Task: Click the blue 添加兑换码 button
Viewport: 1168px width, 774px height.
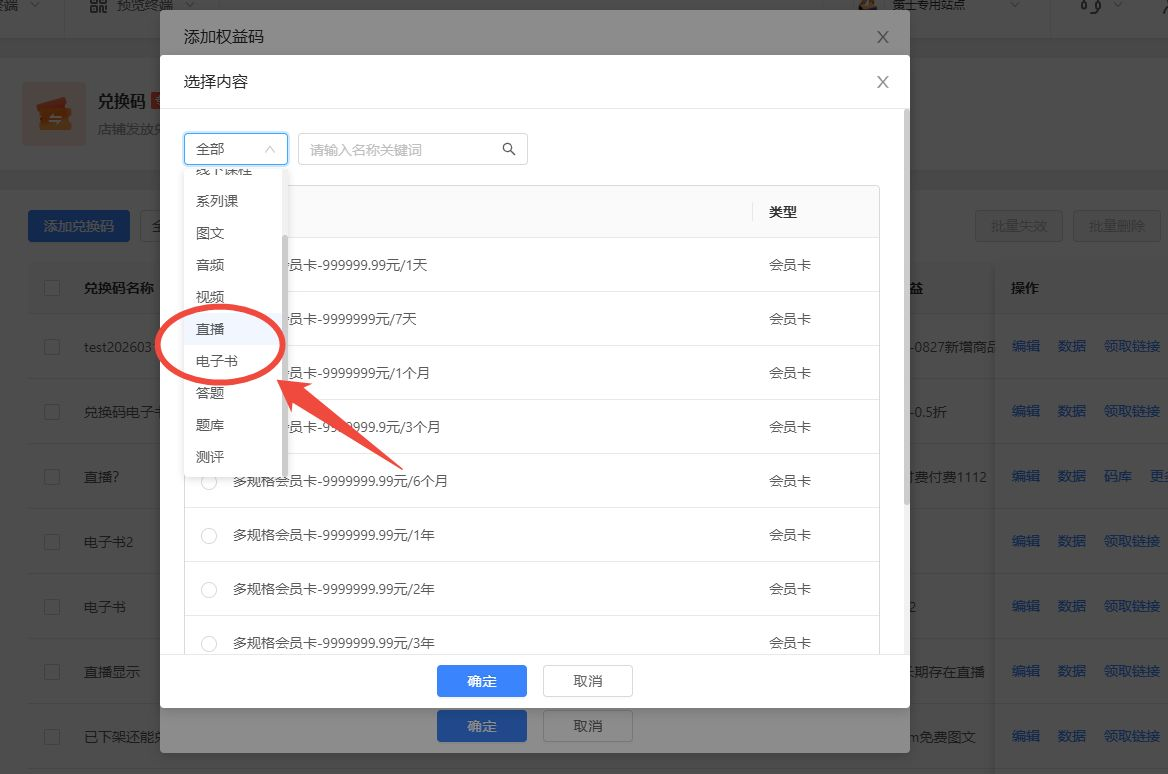Action: [x=78, y=226]
